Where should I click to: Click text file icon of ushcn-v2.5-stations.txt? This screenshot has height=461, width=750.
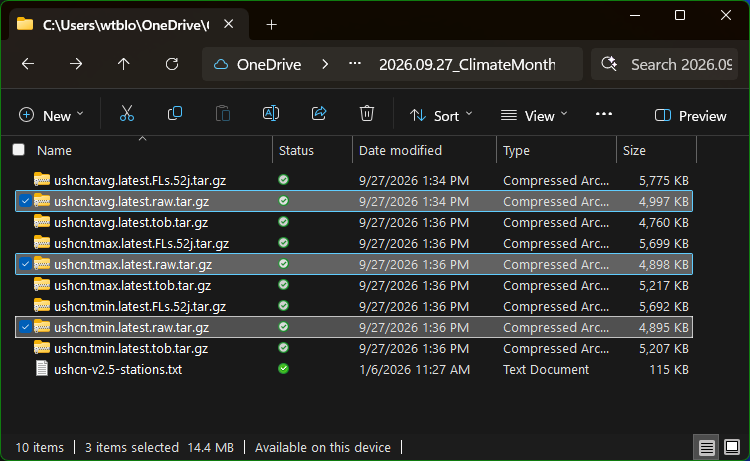click(x=42, y=369)
